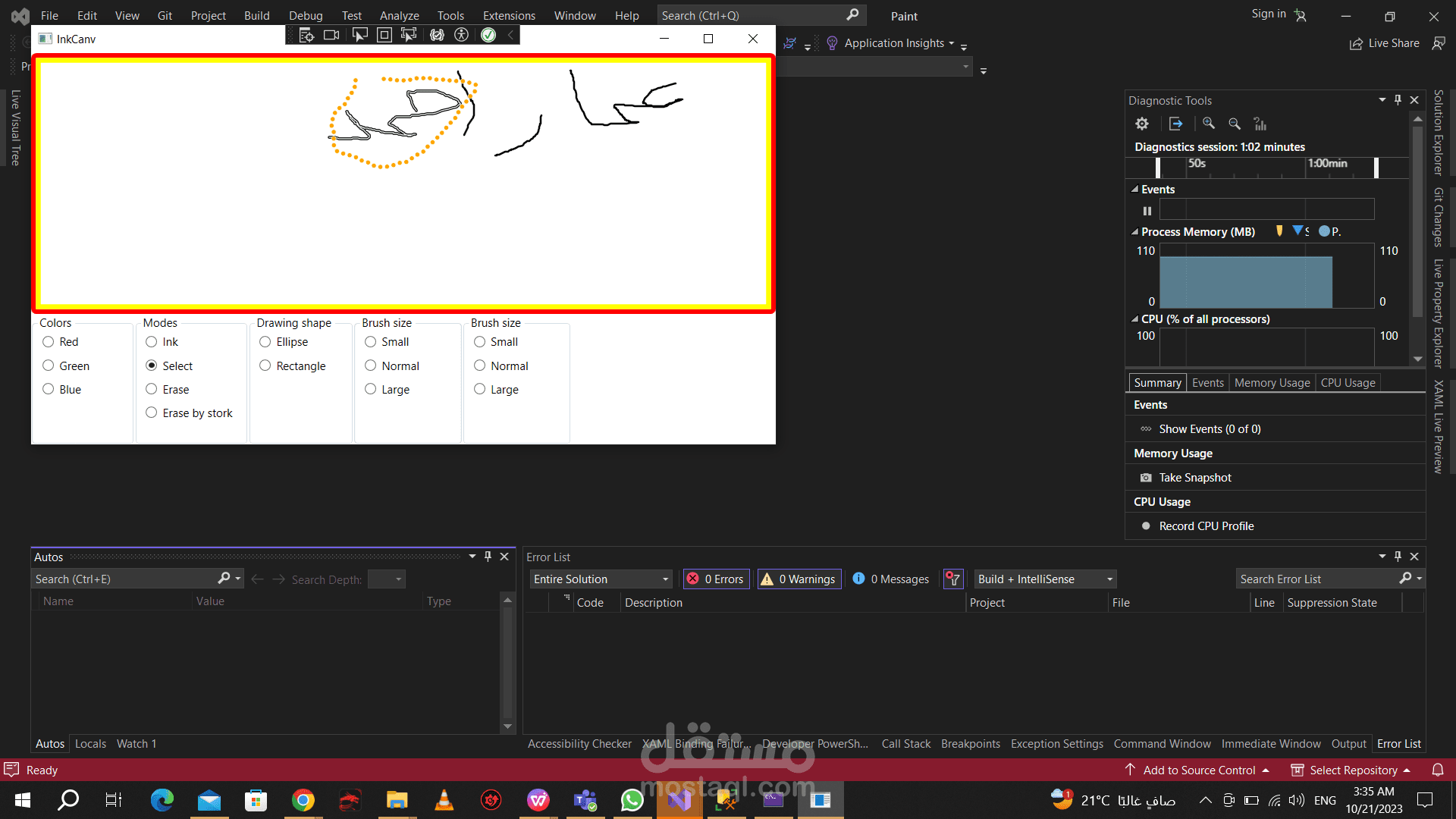Switch to the CPU Usage tab

tap(1348, 383)
